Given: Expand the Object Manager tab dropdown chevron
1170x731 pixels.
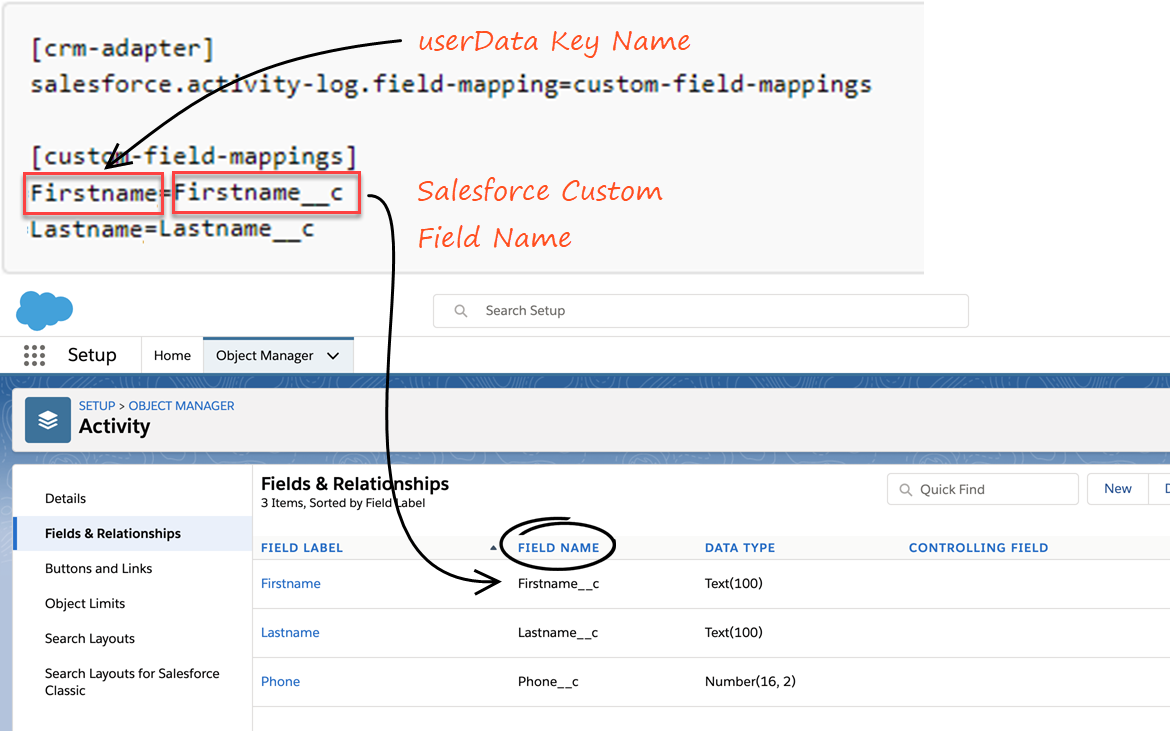Looking at the screenshot, I should coord(333,356).
